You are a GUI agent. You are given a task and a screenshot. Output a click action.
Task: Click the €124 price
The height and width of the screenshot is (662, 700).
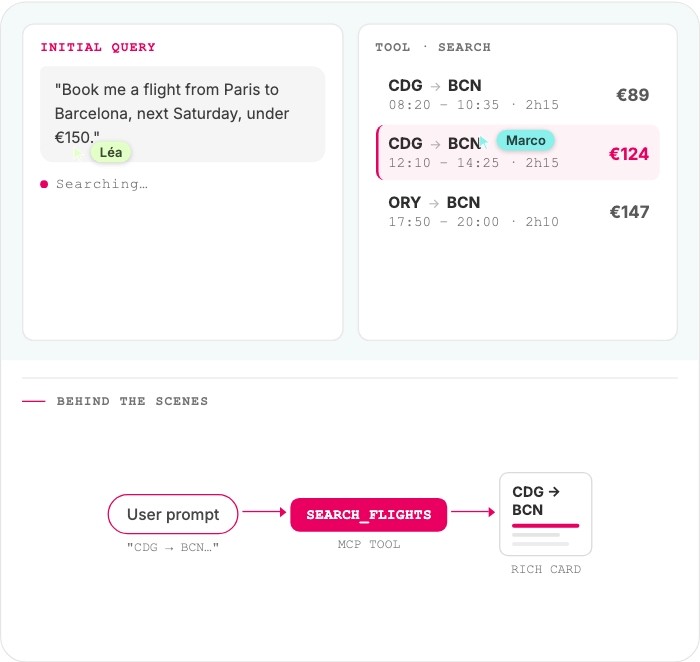coord(629,154)
